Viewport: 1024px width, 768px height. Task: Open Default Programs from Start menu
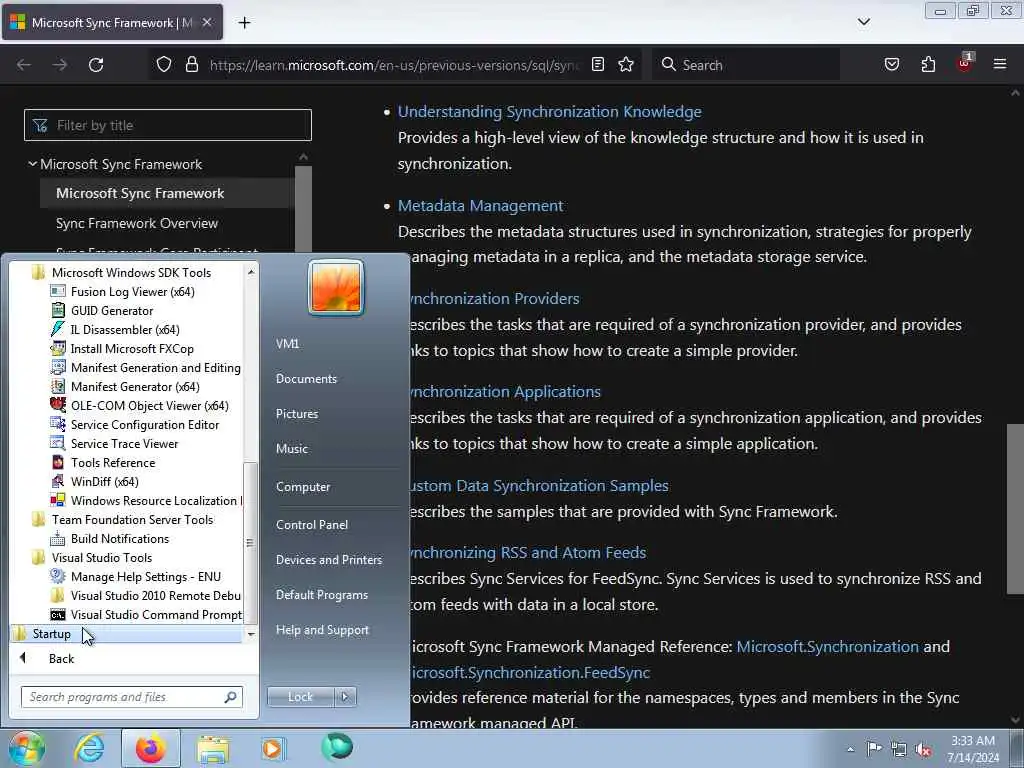[x=322, y=595]
